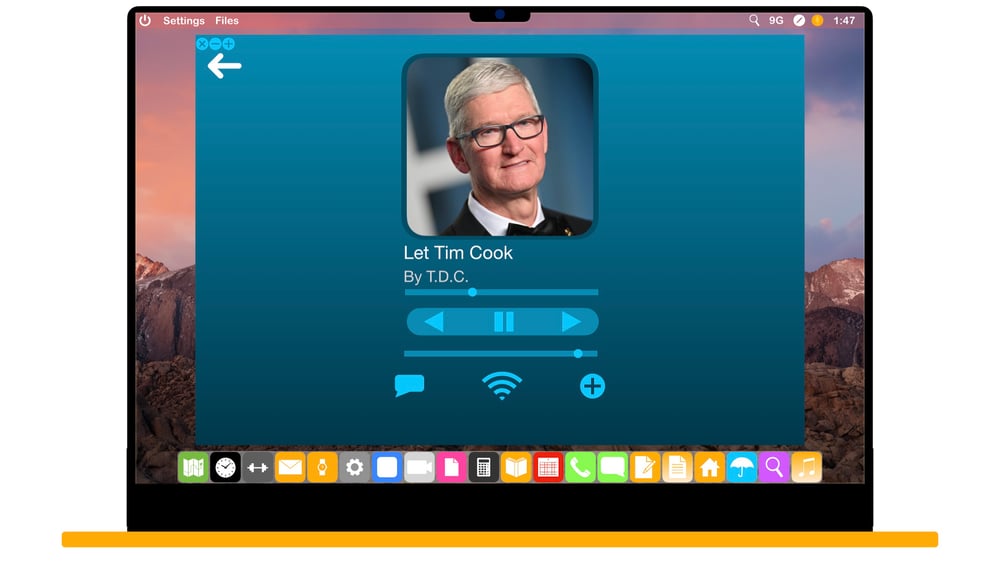This screenshot has width=1000, height=562.
Task: Click the artist text "By T.D.C."
Action: [436, 277]
